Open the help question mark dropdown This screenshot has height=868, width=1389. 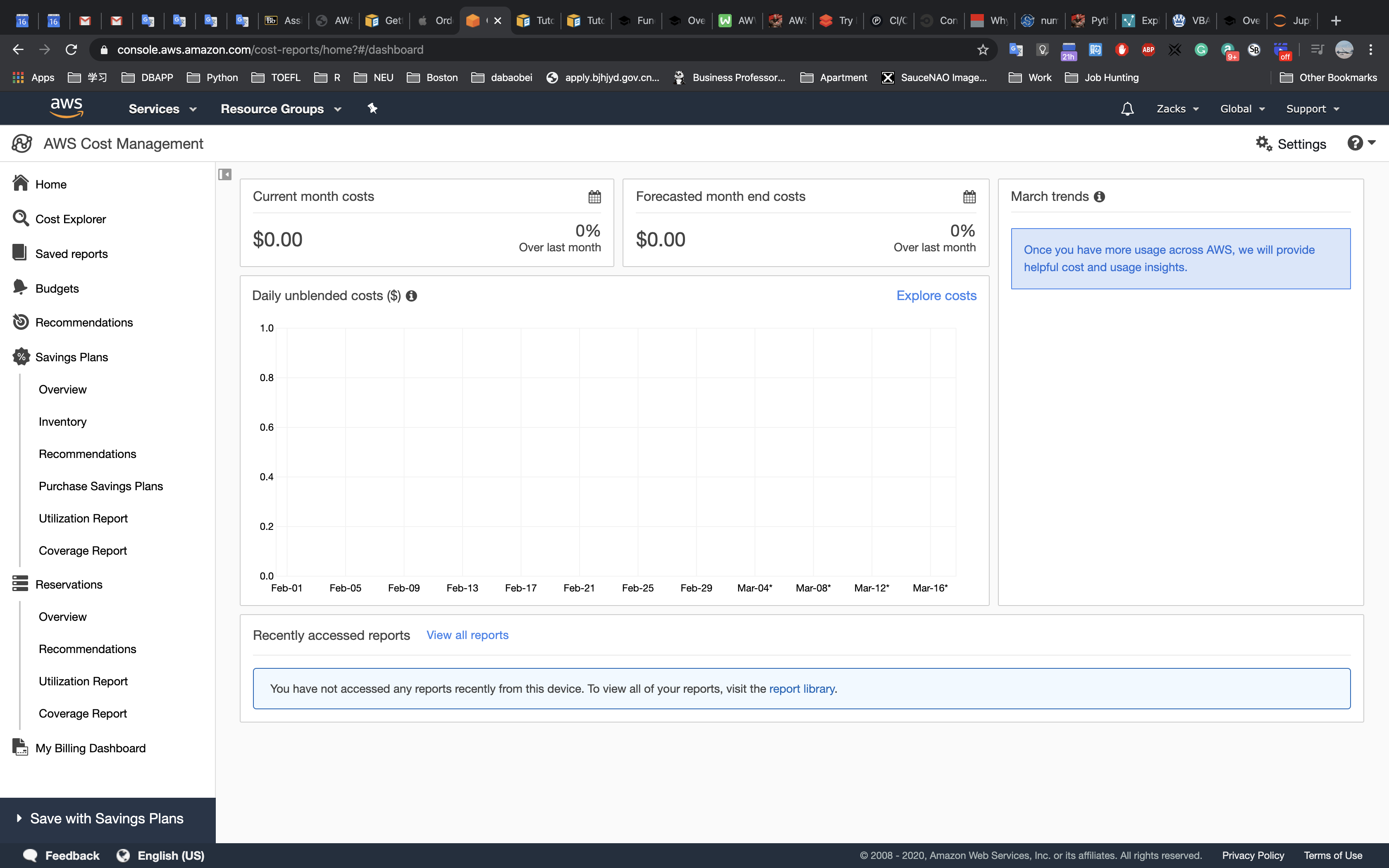1361,143
